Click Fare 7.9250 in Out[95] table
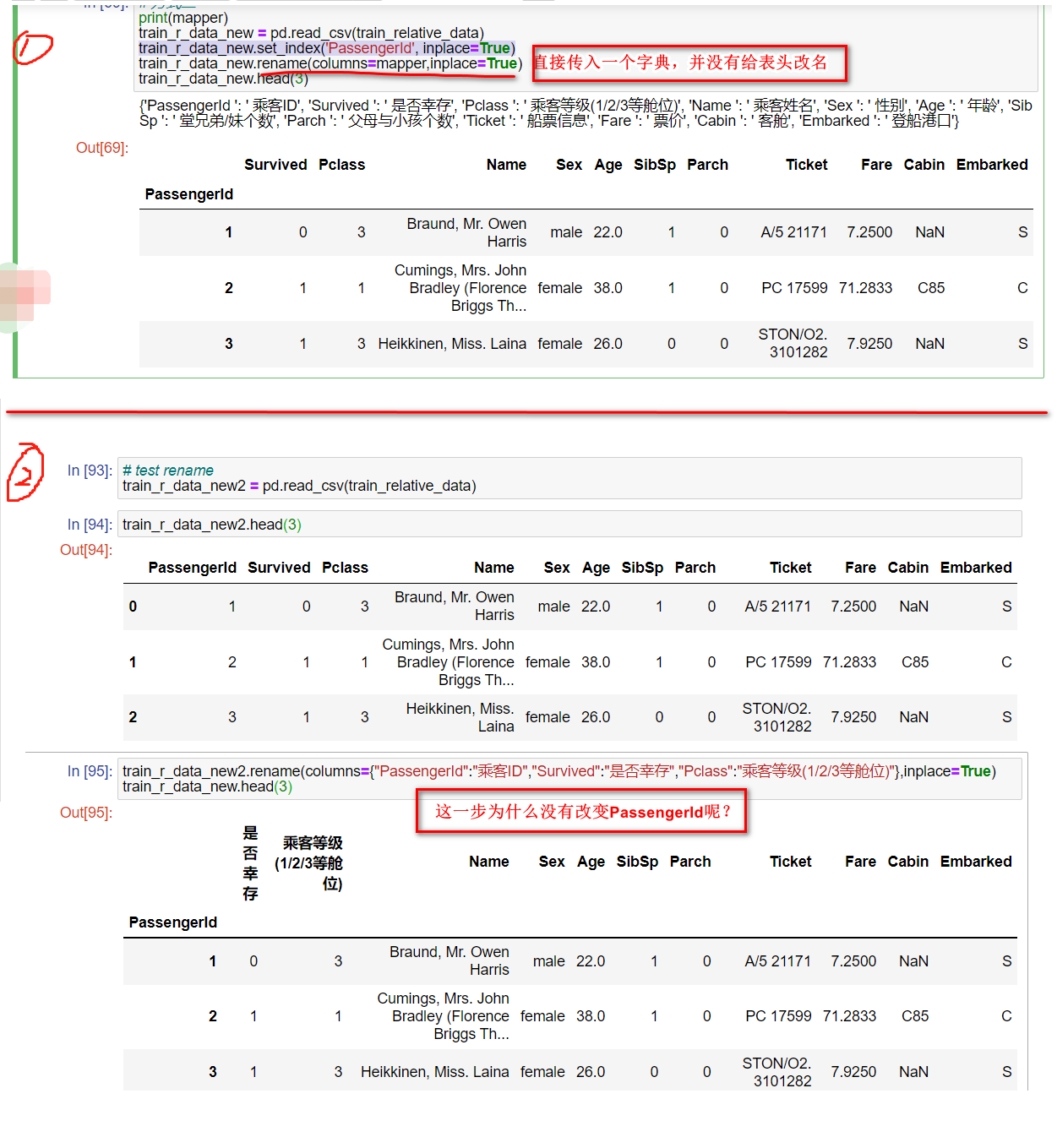Screen dimensions: 1057x1148 (x=853, y=1072)
